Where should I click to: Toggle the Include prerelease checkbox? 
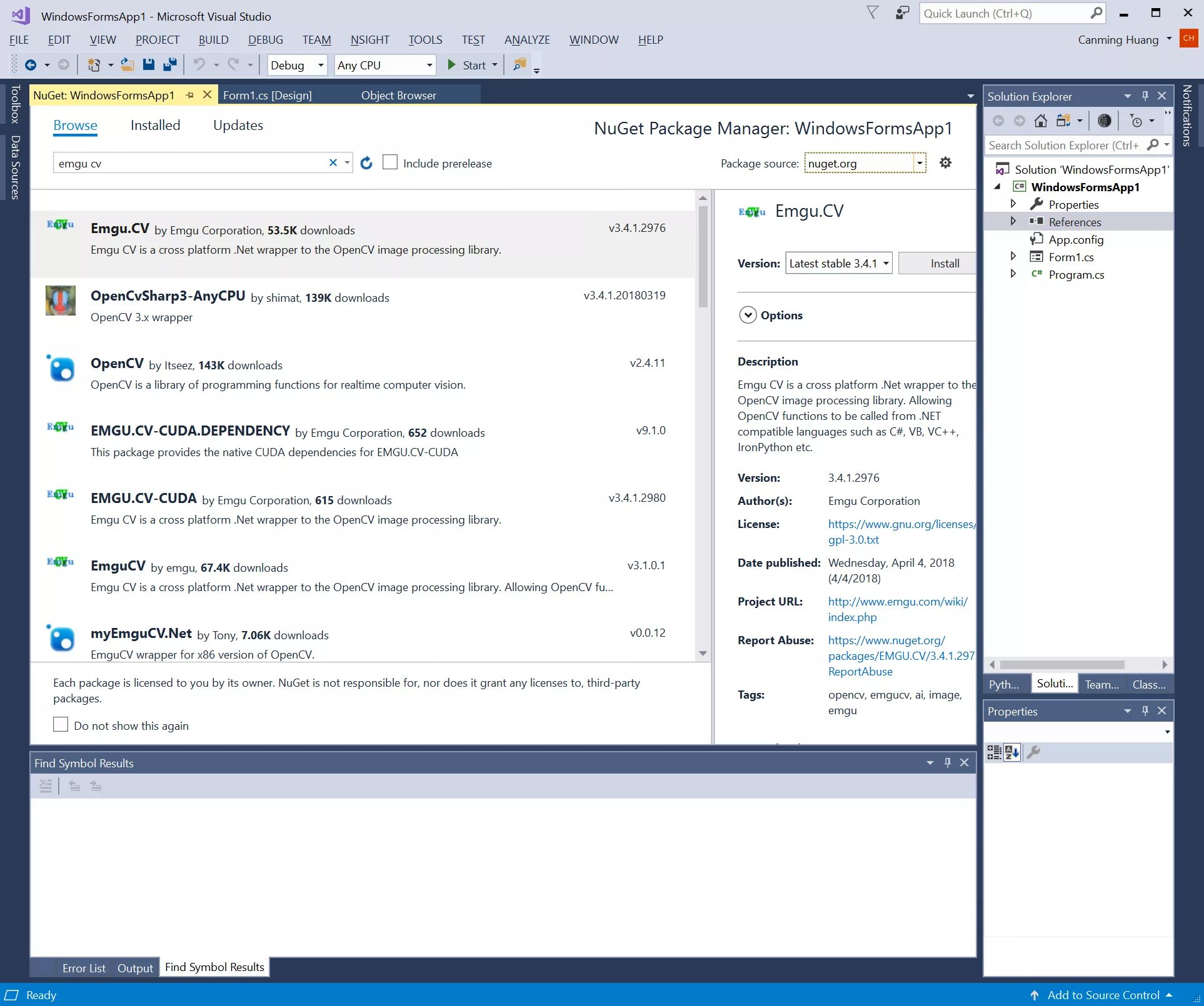click(389, 162)
